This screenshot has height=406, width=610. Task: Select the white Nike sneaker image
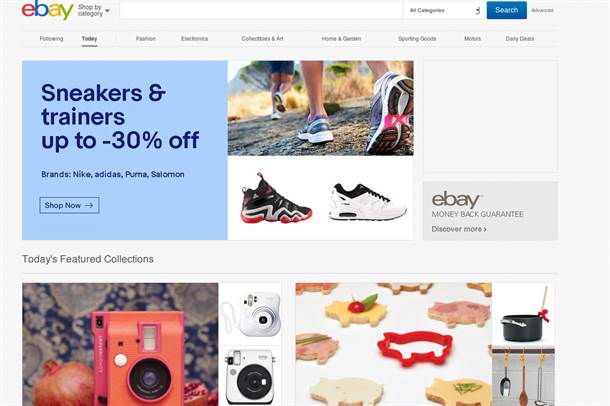point(368,201)
